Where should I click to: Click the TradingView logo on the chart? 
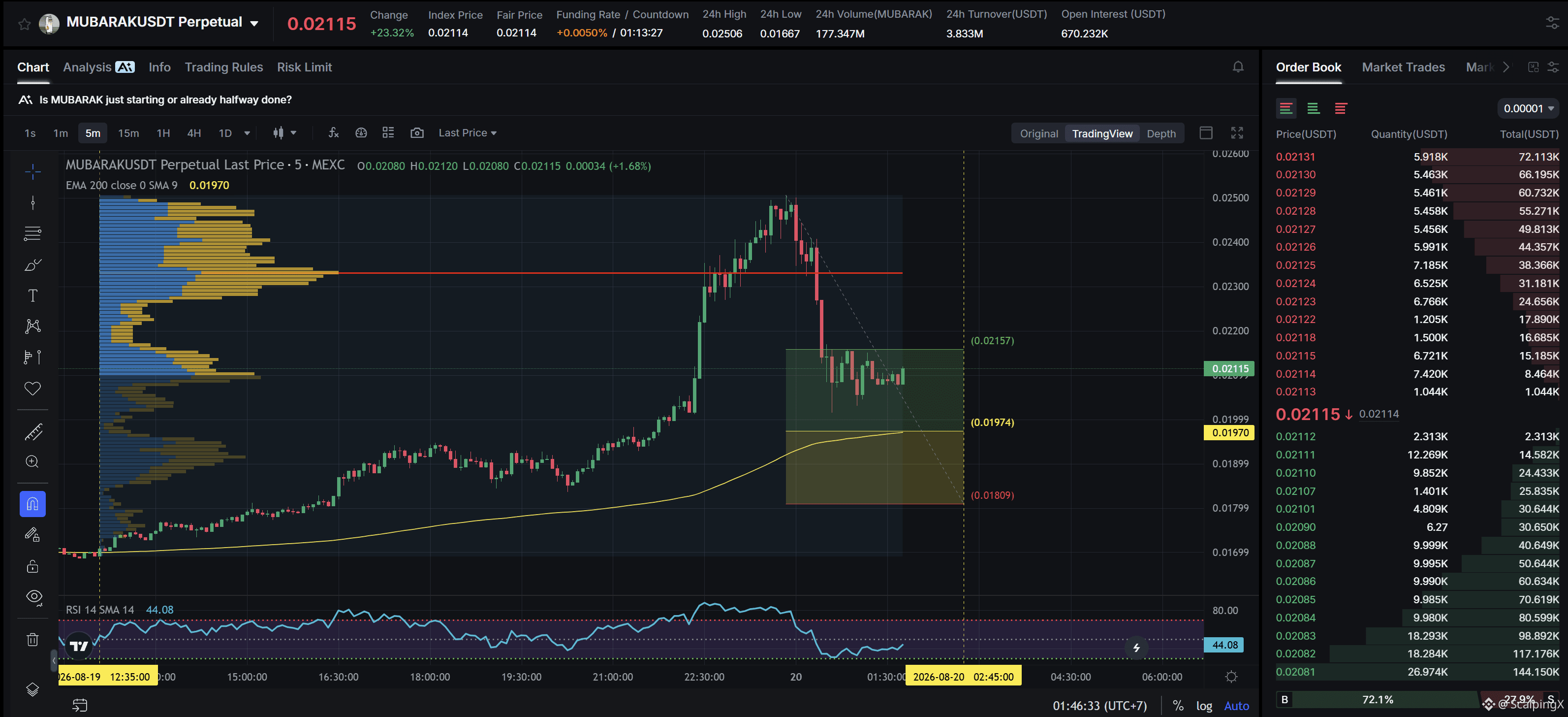click(x=79, y=646)
